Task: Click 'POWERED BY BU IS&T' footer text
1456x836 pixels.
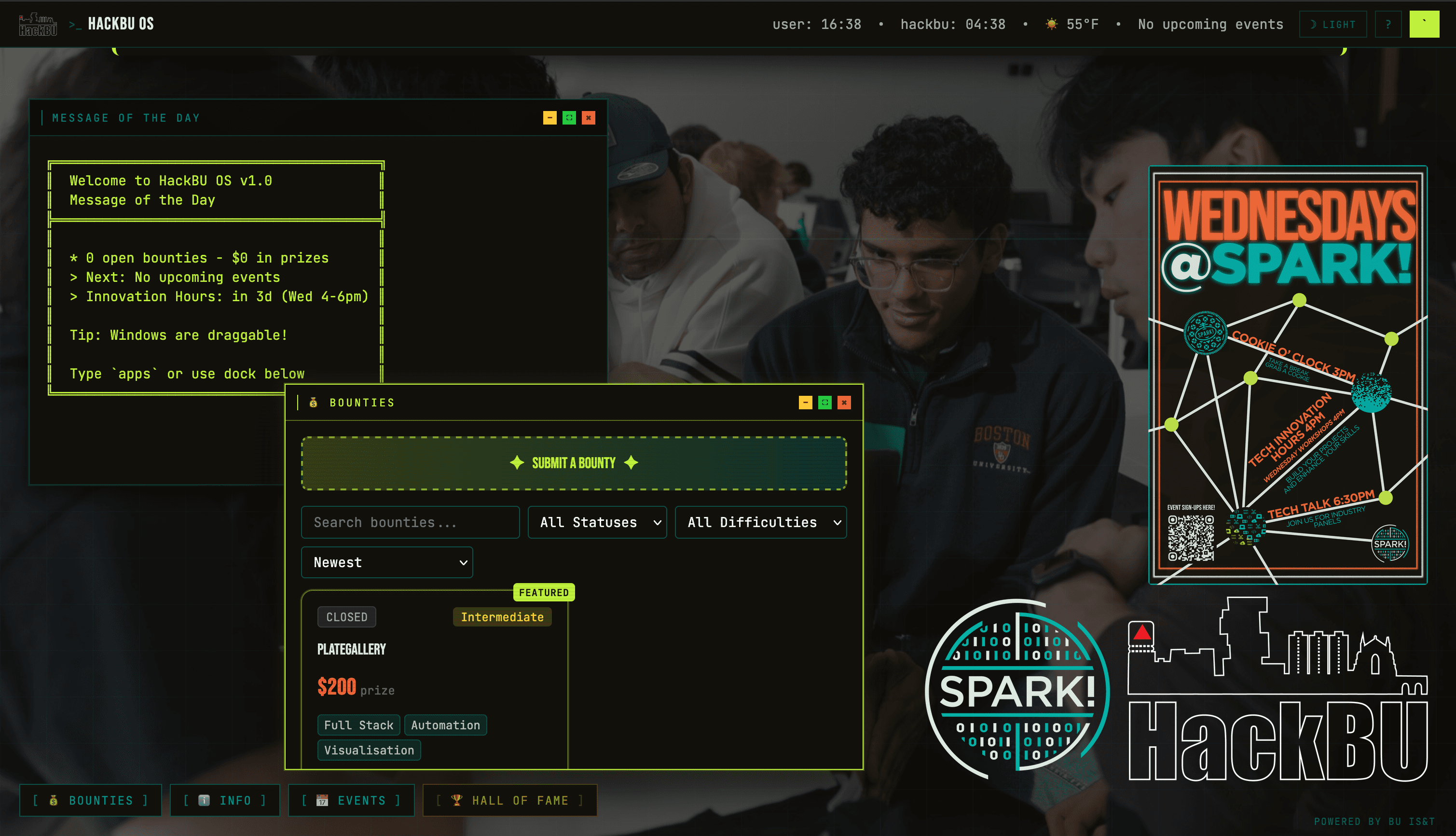Action: [1374, 822]
